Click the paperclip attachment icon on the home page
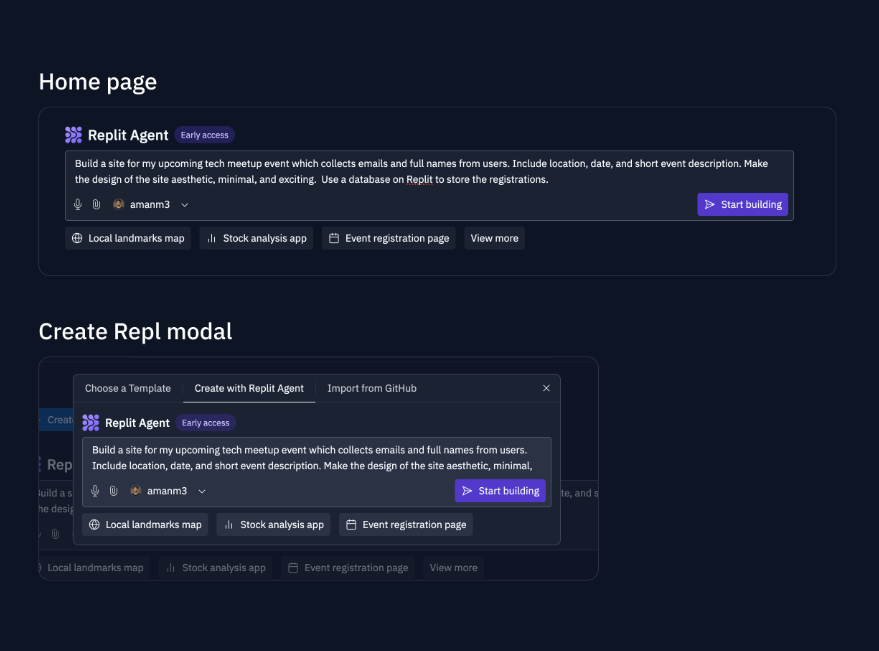The height and width of the screenshot is (651, 879). tap(96, 204)
